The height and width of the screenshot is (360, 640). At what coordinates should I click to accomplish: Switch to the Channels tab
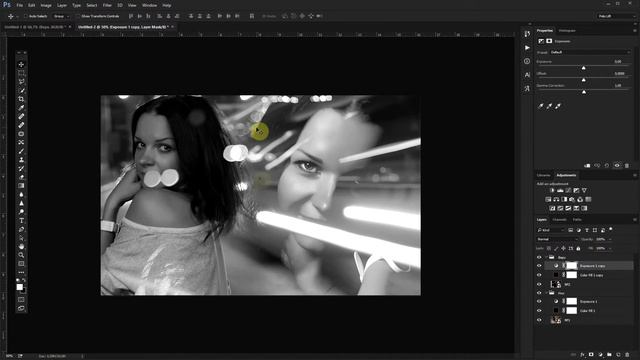(x=559, y=220)
